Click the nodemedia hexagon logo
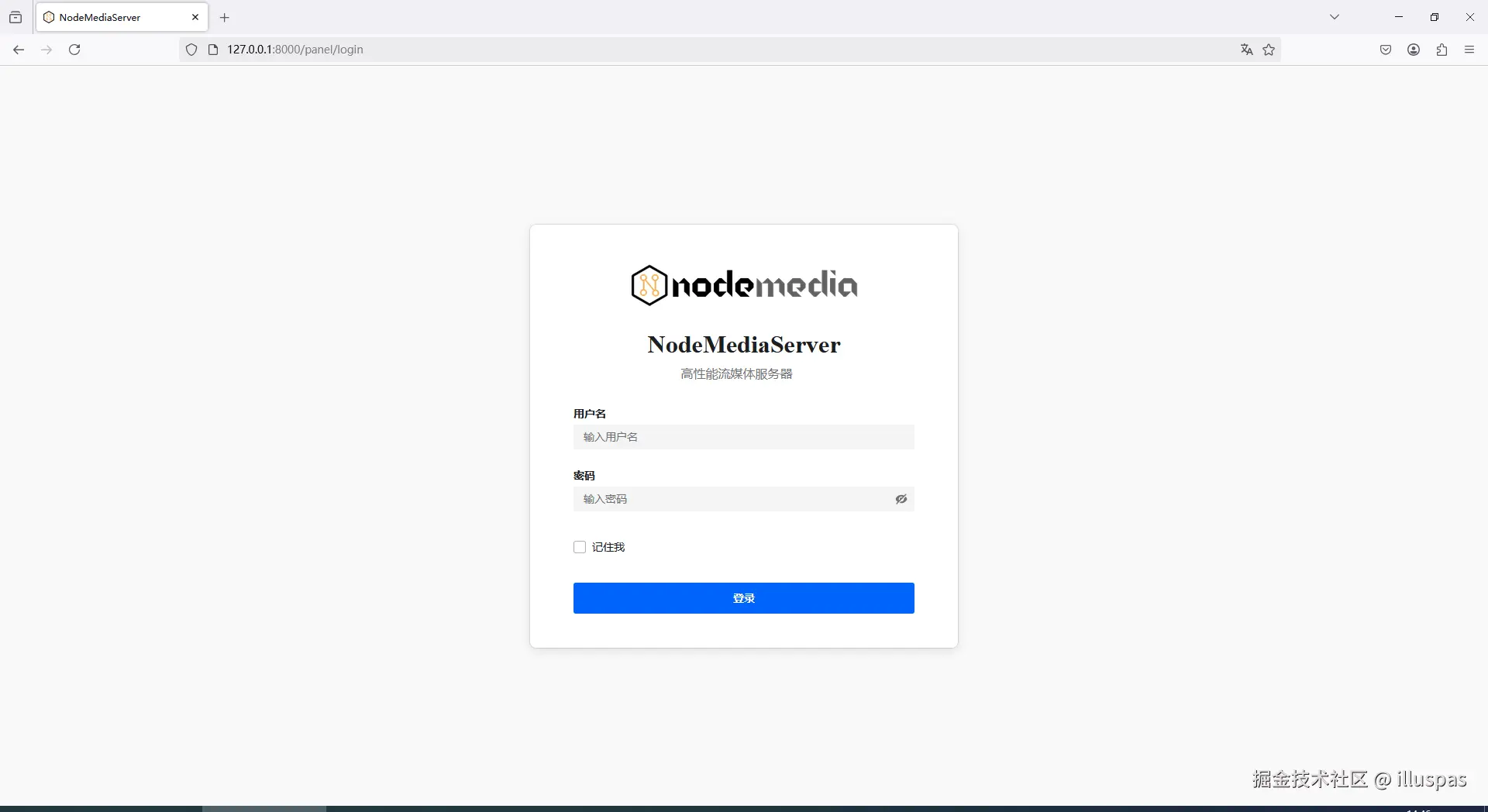 click(649, 285)
